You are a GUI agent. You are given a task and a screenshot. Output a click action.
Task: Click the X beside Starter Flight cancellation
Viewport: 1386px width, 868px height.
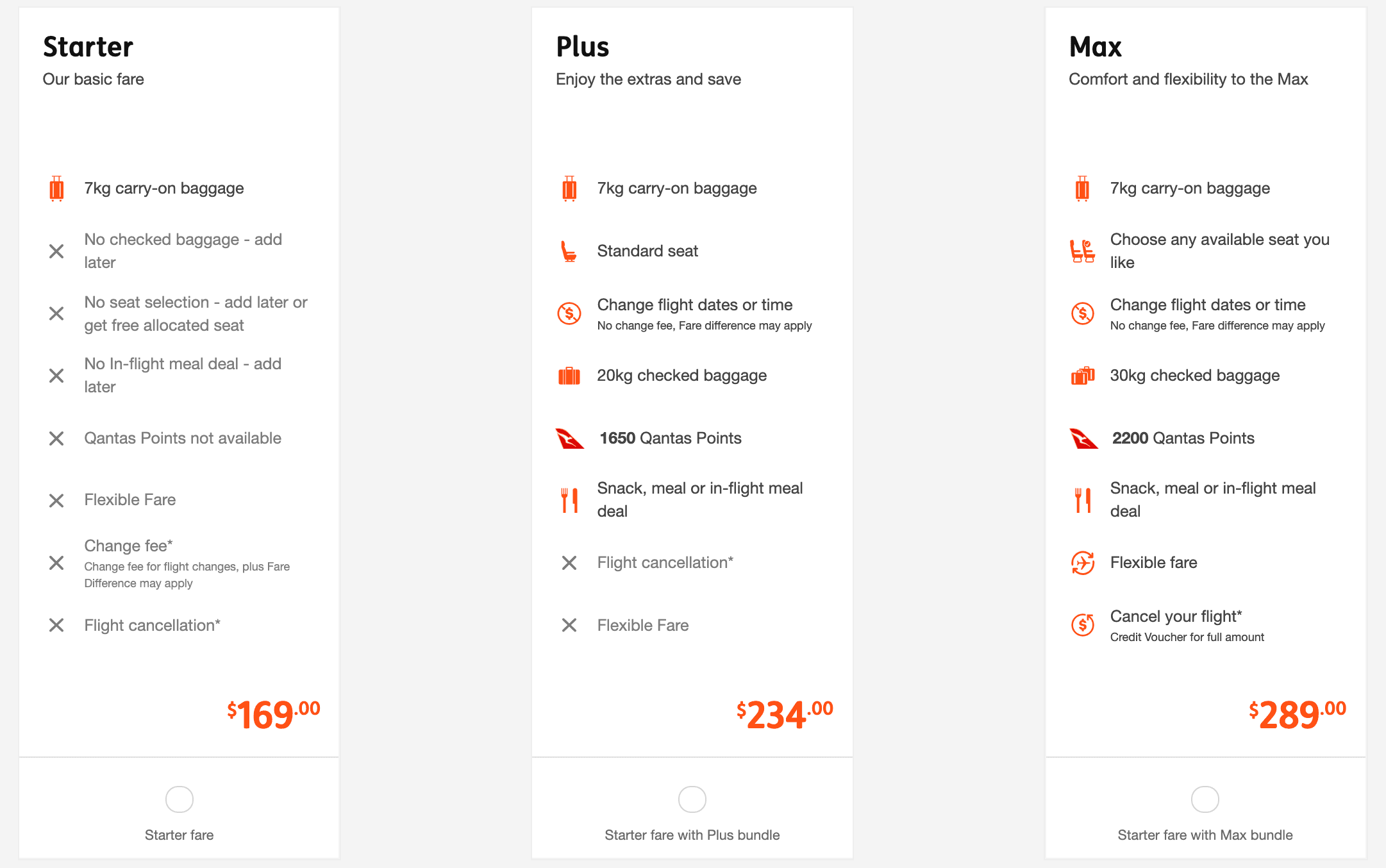56,625
